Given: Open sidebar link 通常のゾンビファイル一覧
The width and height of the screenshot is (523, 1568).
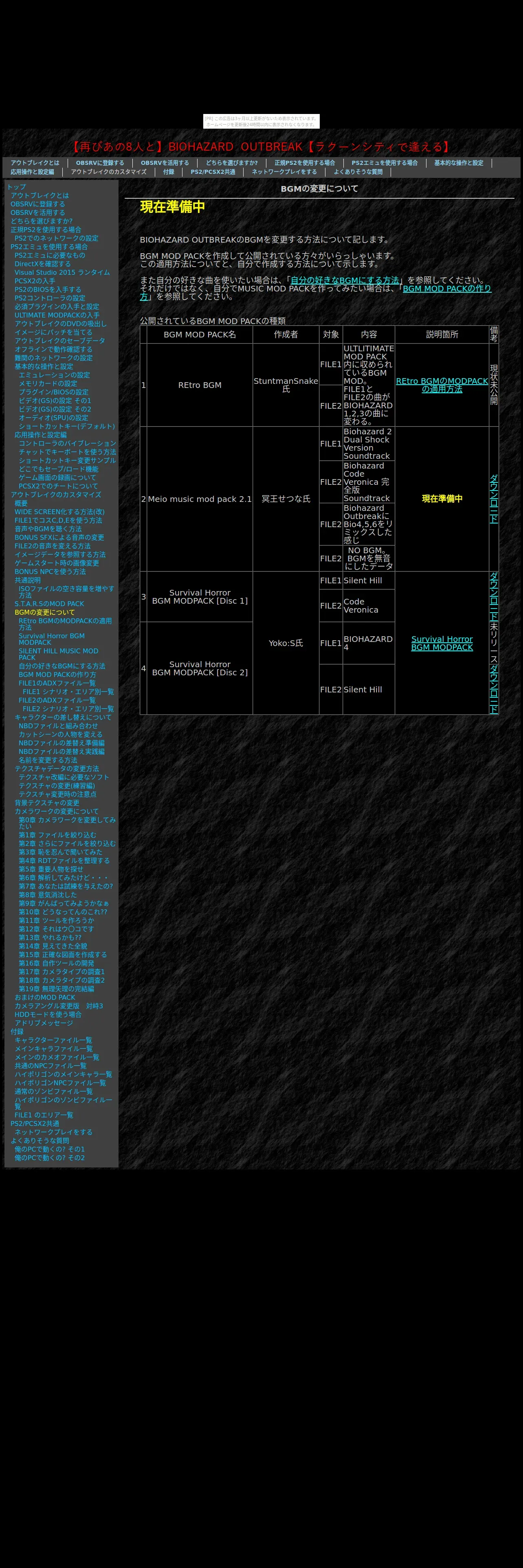Looking at the screenshot, I should tap(54, 1091).
